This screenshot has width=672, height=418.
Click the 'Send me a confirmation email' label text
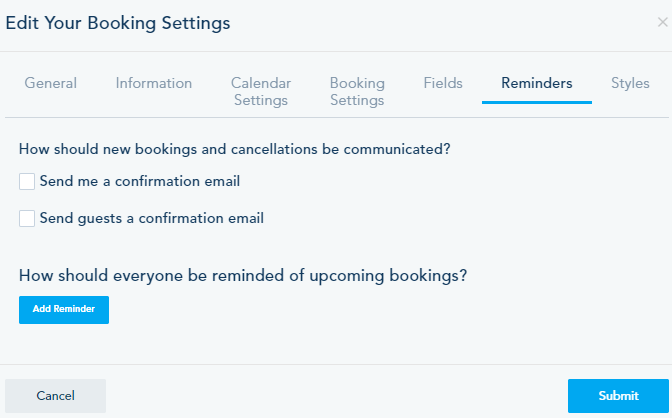(x=139, y=182)
